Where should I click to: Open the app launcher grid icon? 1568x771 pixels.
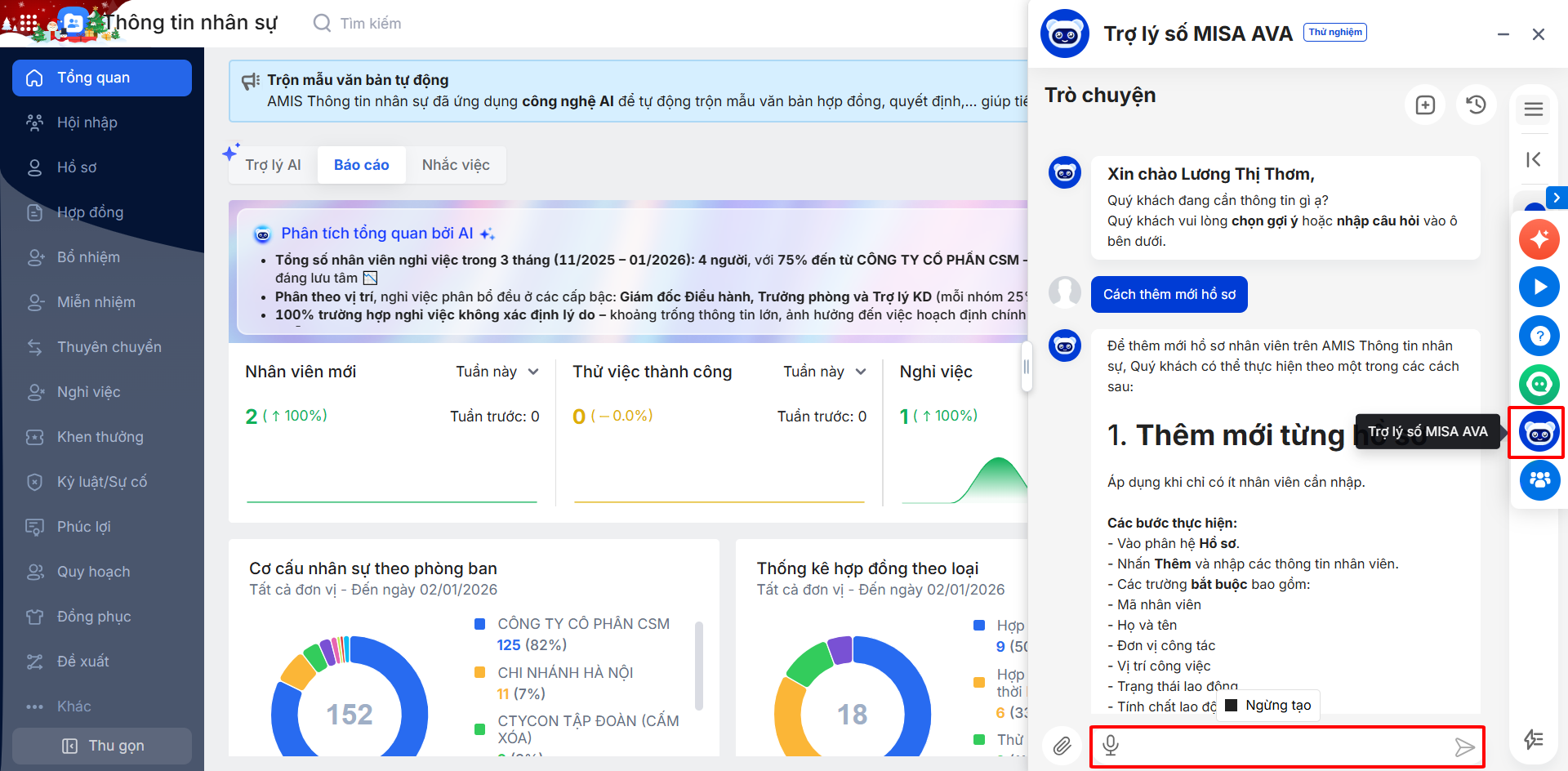pos(28,24)
